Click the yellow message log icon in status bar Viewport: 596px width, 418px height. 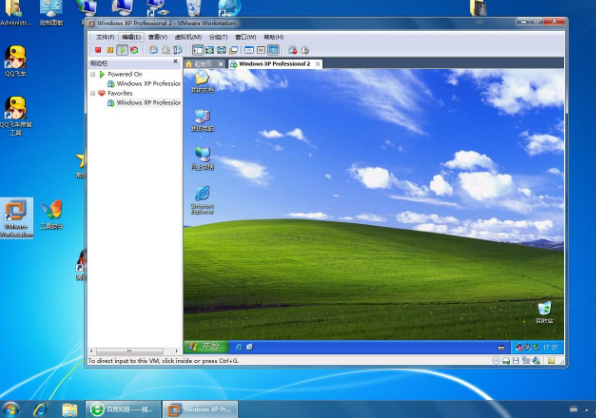coord(551,360)
